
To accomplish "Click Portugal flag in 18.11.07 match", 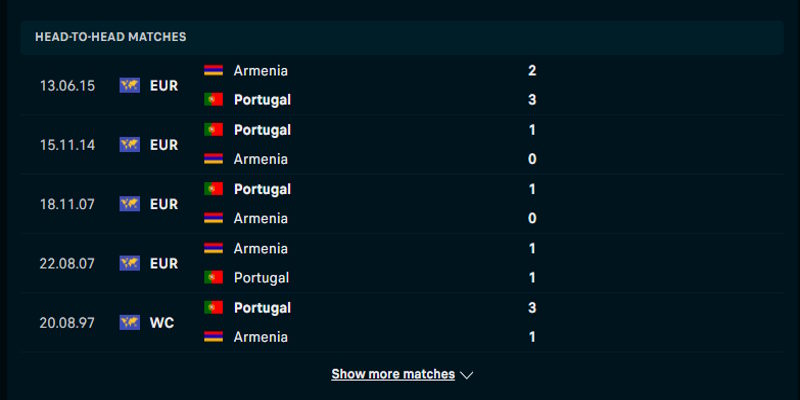I will (213, 189).
